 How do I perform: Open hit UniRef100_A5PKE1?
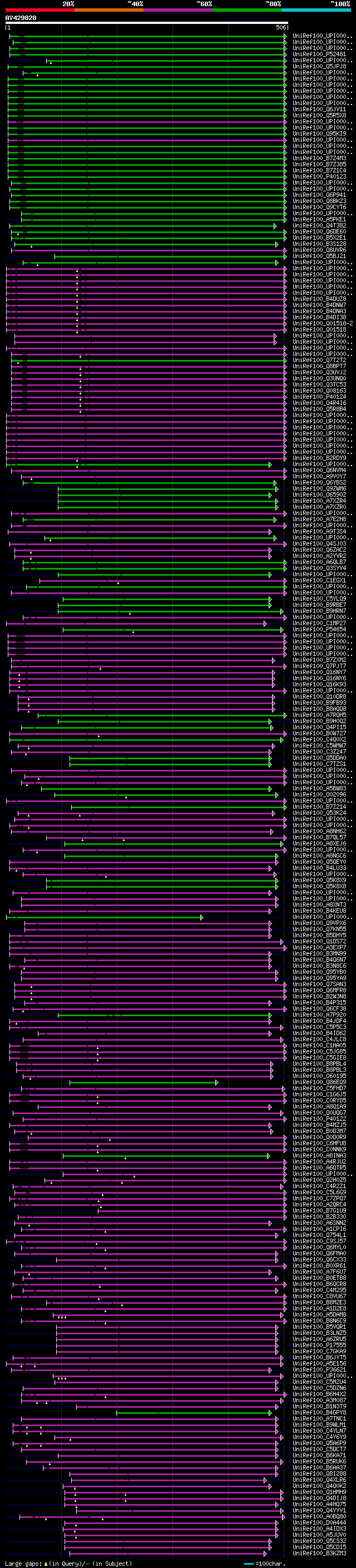point(319,219)
